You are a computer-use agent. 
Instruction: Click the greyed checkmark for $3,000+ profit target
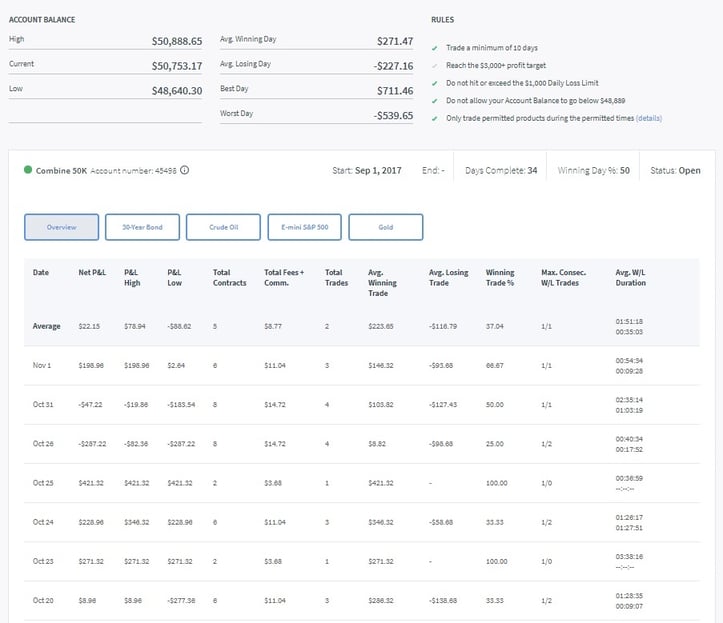[x=435, y=65]
